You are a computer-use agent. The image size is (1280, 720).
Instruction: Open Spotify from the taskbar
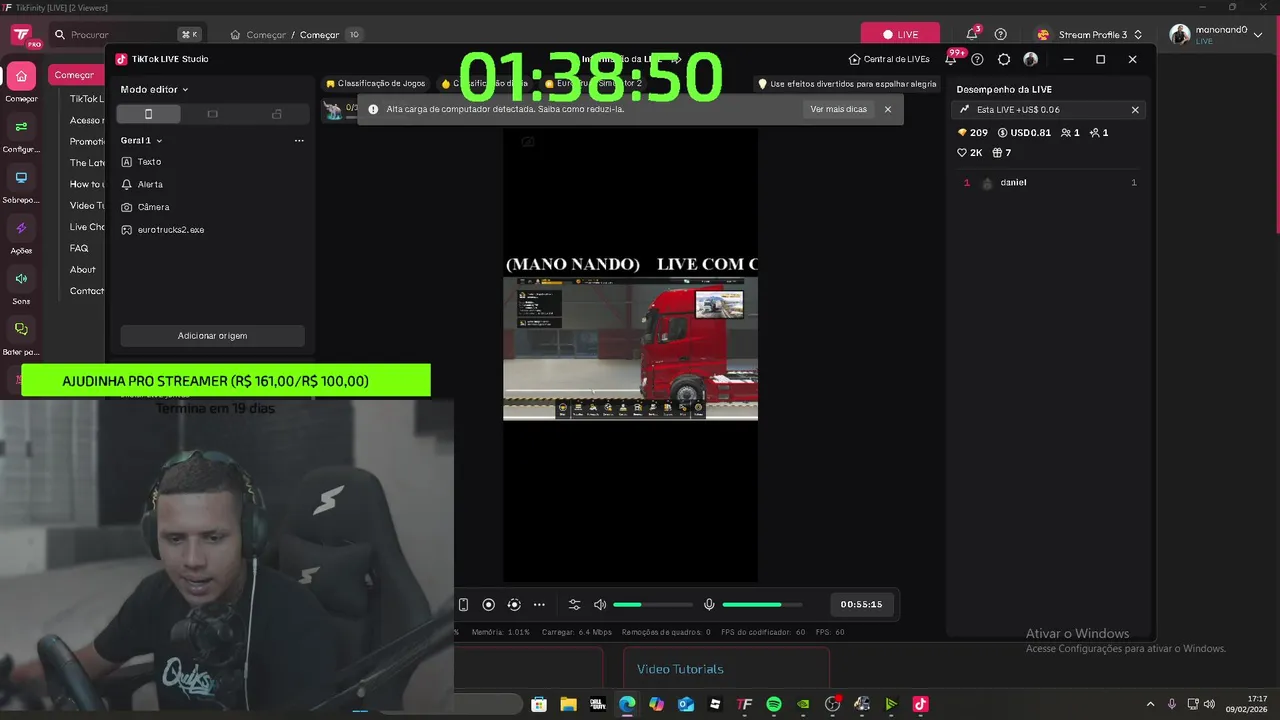coord(774,704)
